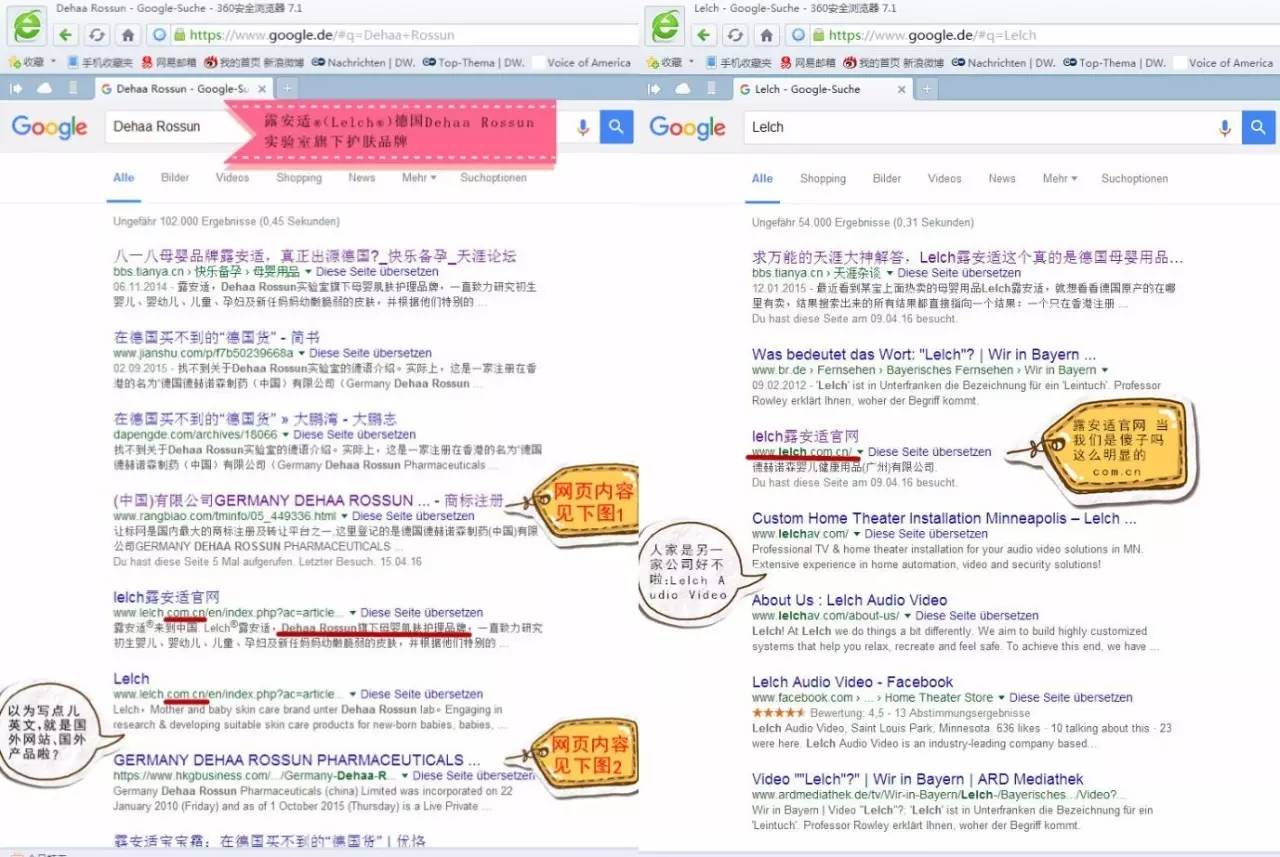Click the address bar showing google.de/#q=Lelch

coord(1044,35)
